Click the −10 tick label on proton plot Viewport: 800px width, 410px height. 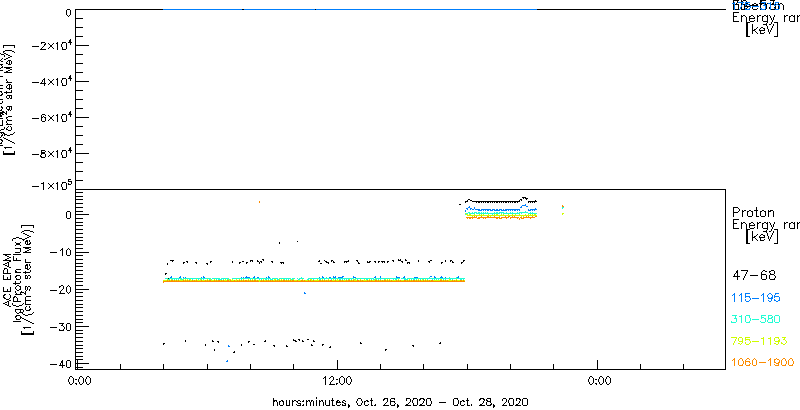[61, 252]
